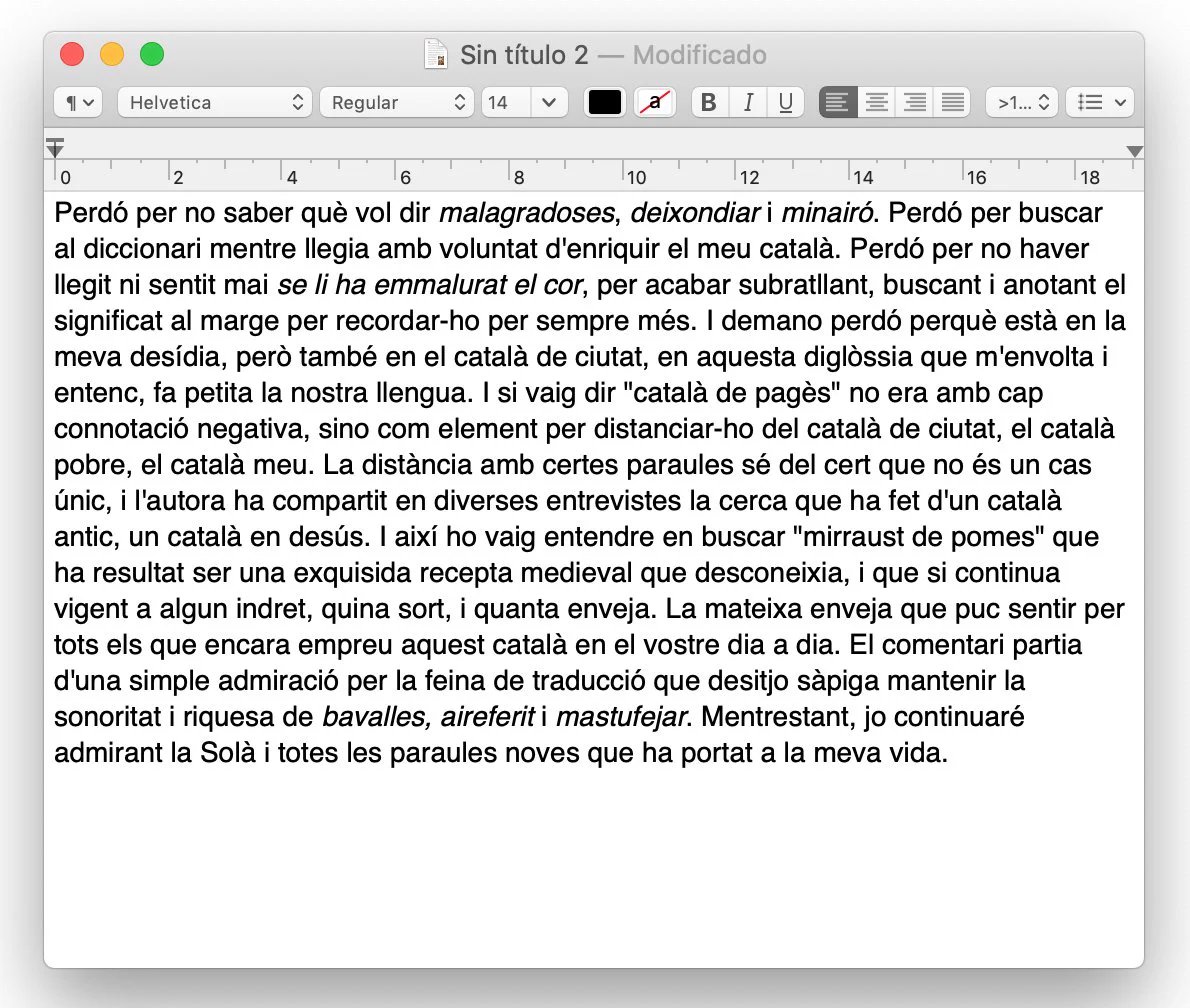The height and width of the screenshot is (1008, 1190).
Task: Close the window with red button
Action: [72, 55]
